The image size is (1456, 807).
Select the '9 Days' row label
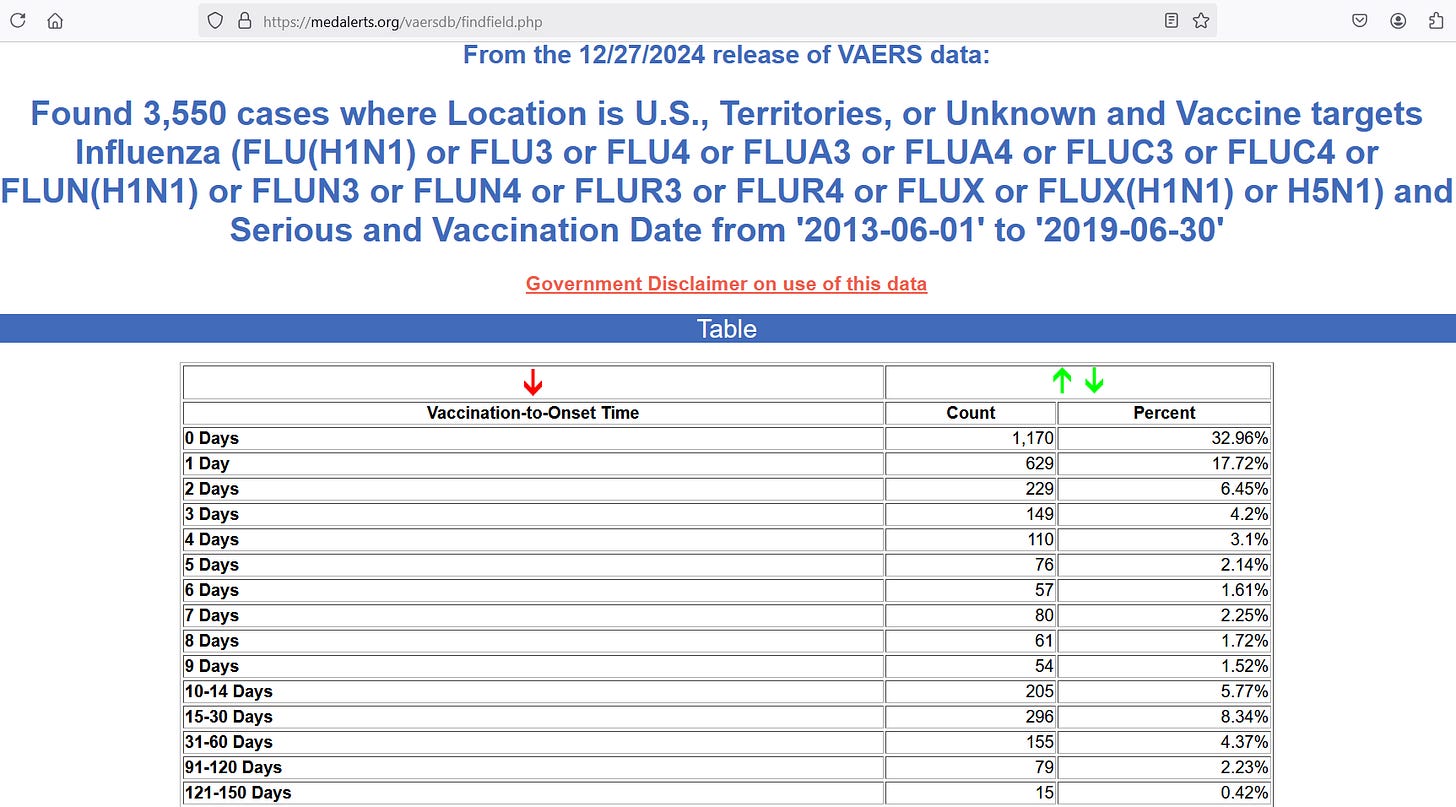(x=212, y=666)
